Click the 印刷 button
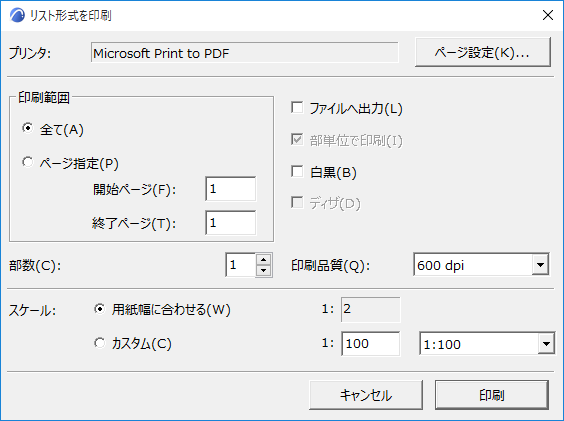This screenshot has width=564, height=421. point(492,395)
